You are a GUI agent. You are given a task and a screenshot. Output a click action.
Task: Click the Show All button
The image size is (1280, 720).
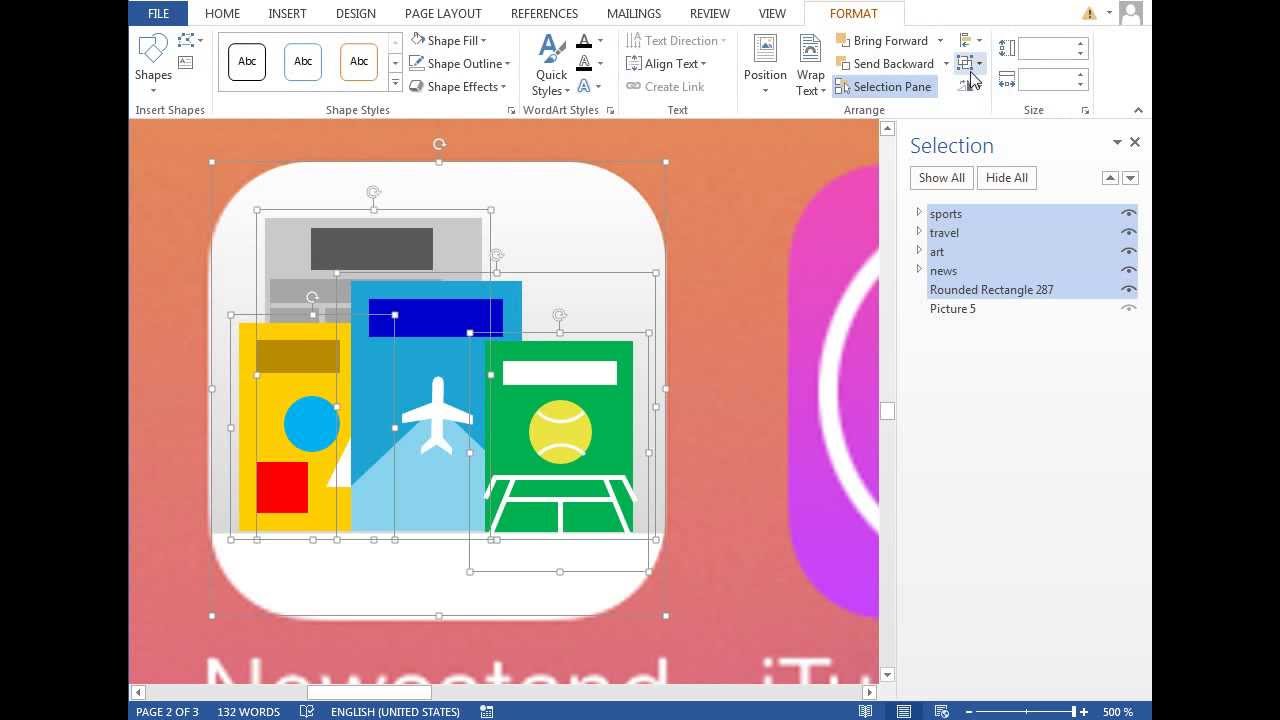[x=940, y=177]
